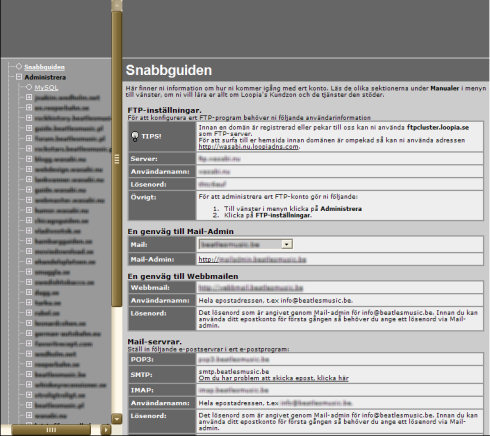The image size is (490, 436).
Task: Click the sidebar horizontal scrollbar thumb
Action: [x=51, y=430]
